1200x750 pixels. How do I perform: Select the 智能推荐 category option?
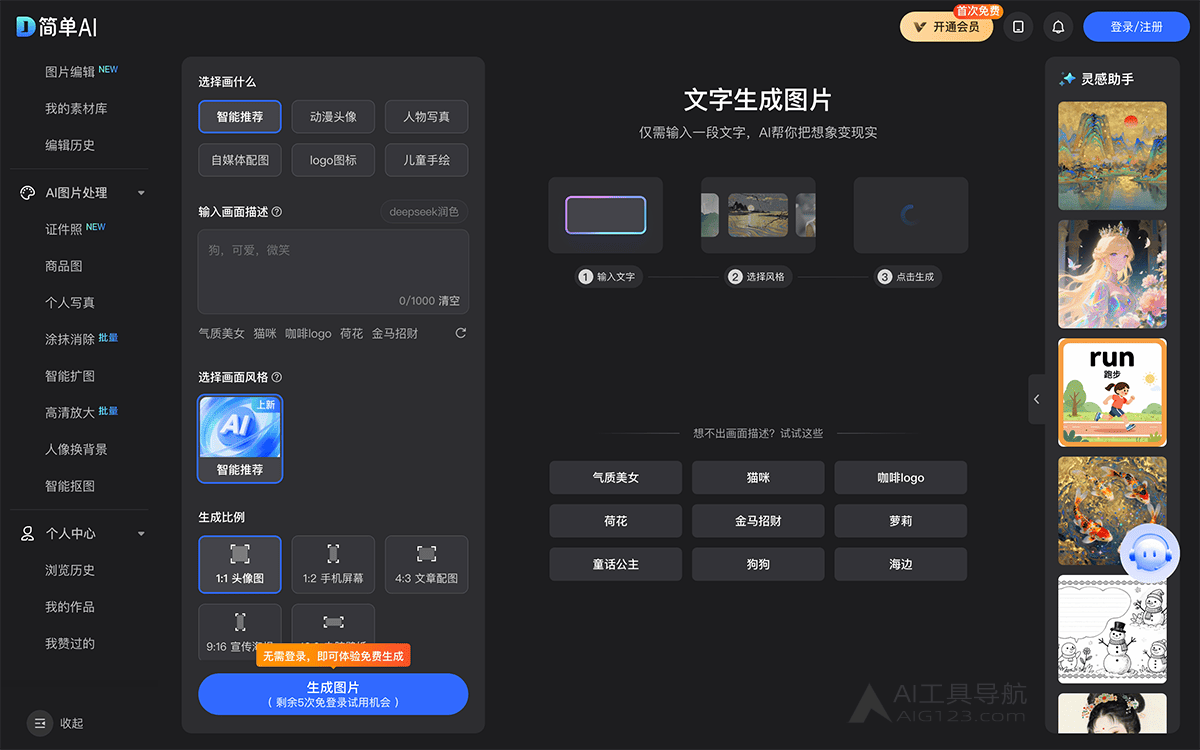(x=240, y=117)
